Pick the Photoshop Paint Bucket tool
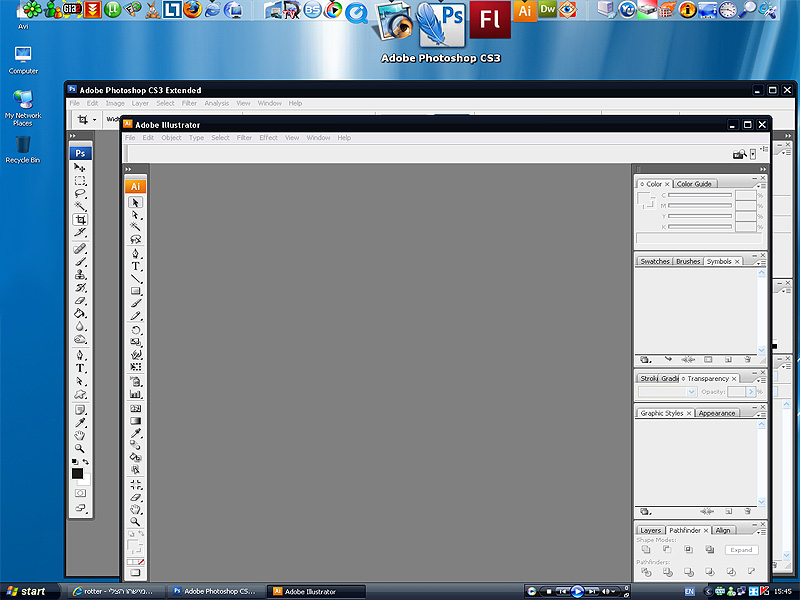Viewport: 800px width, 600px height. point(80,313)
